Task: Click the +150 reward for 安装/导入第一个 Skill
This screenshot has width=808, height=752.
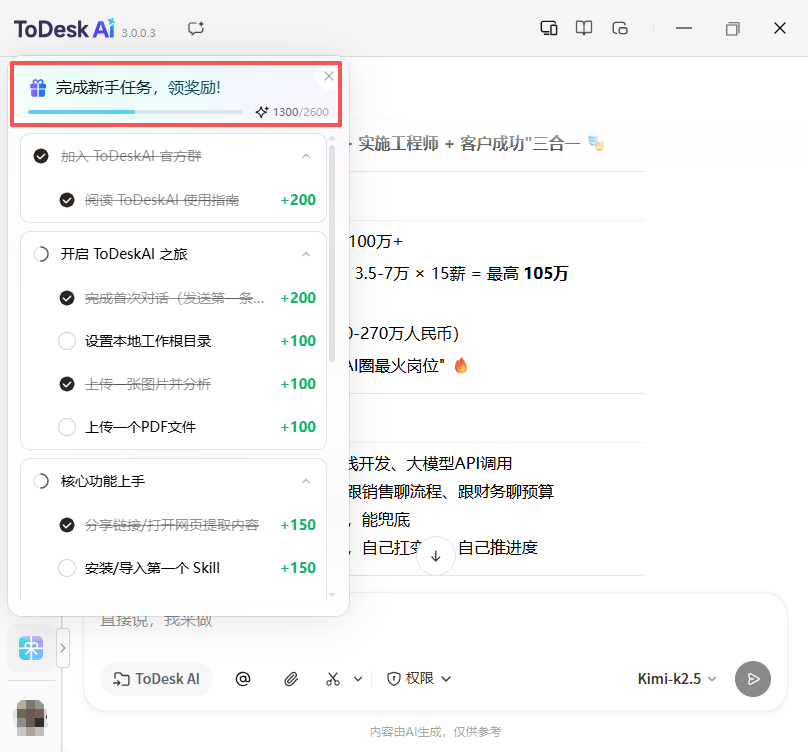Action: point(298,568)
